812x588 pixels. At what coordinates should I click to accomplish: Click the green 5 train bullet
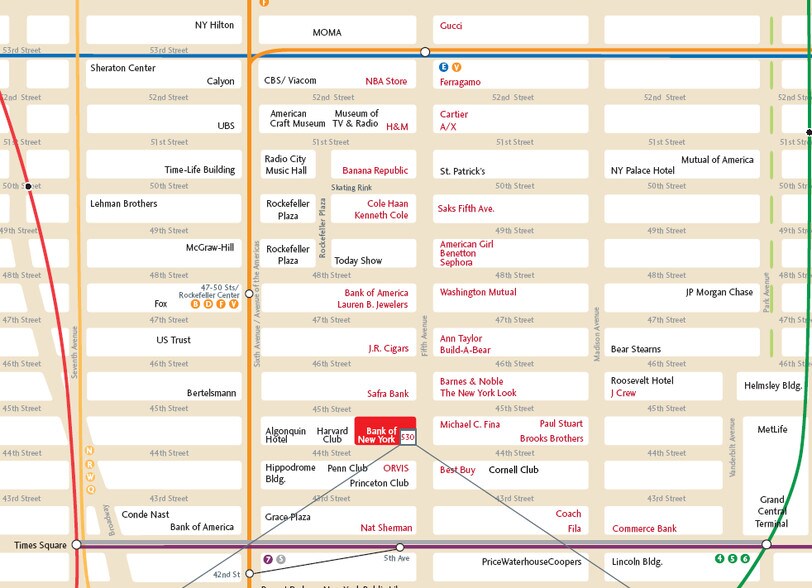pyautogui.click(x=732, y=558)
